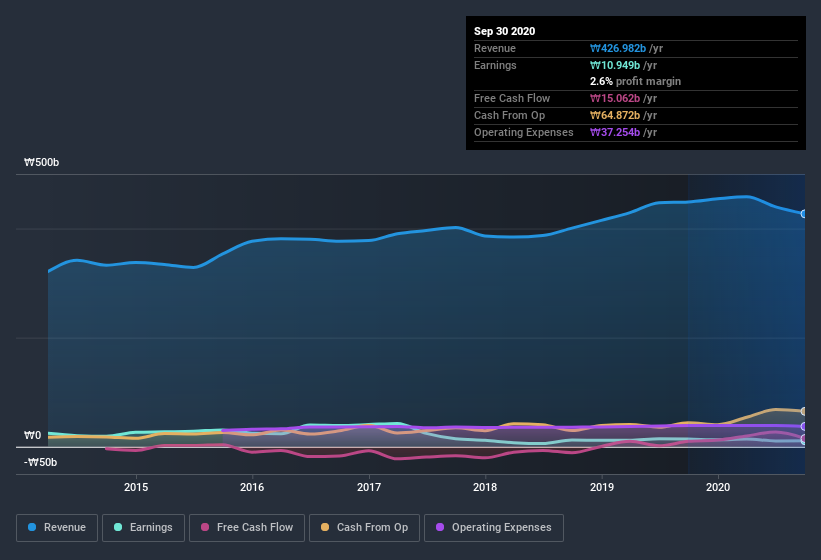Viewport: 821px width, 560px height.
Task: Click the -₩50b y-axis label
Action: (40, 462)
